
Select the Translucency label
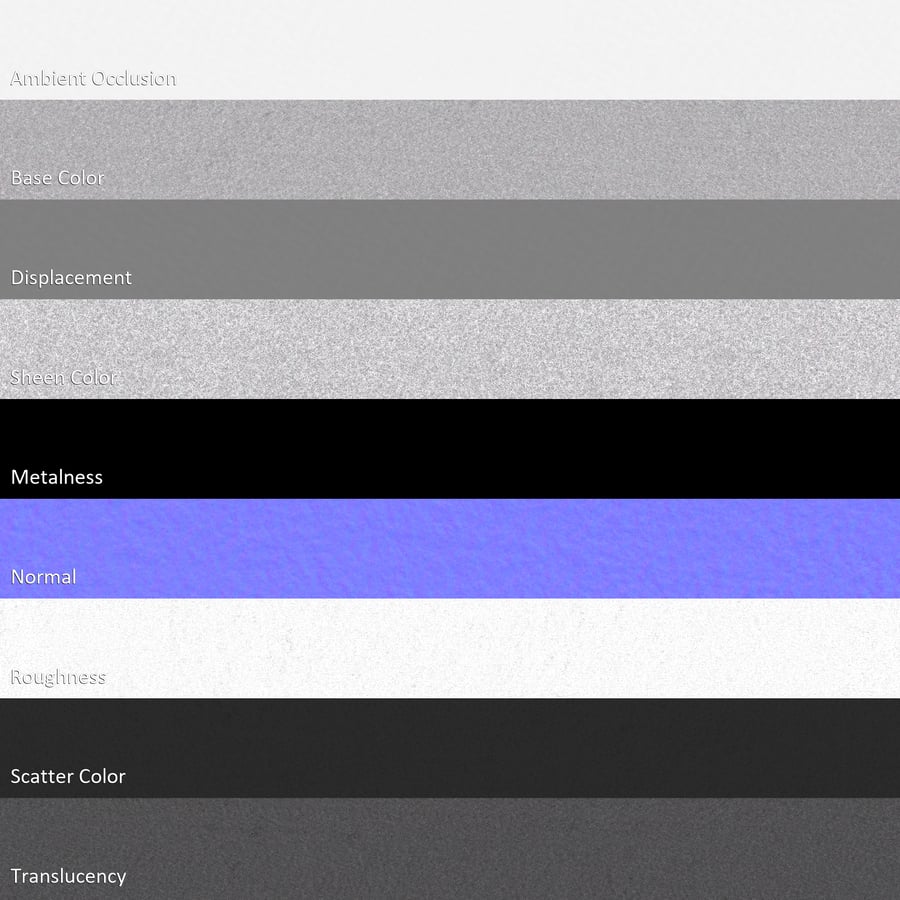click(68, 876)
